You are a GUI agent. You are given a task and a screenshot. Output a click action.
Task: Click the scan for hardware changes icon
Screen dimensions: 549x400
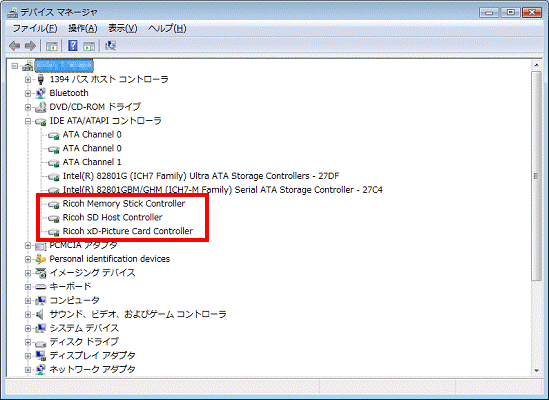110,46
